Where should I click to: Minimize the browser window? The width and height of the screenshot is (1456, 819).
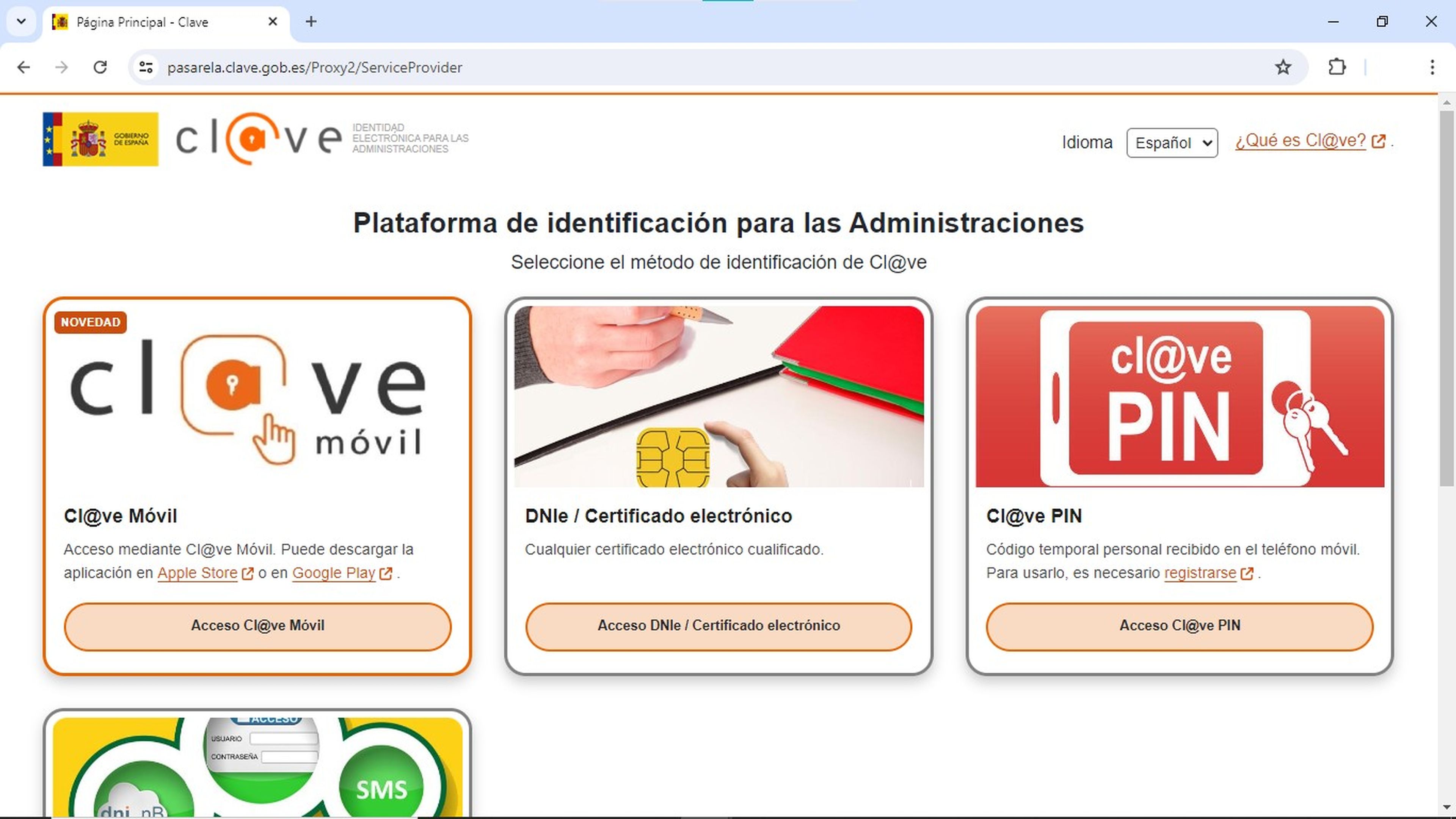pos(1333,22)
